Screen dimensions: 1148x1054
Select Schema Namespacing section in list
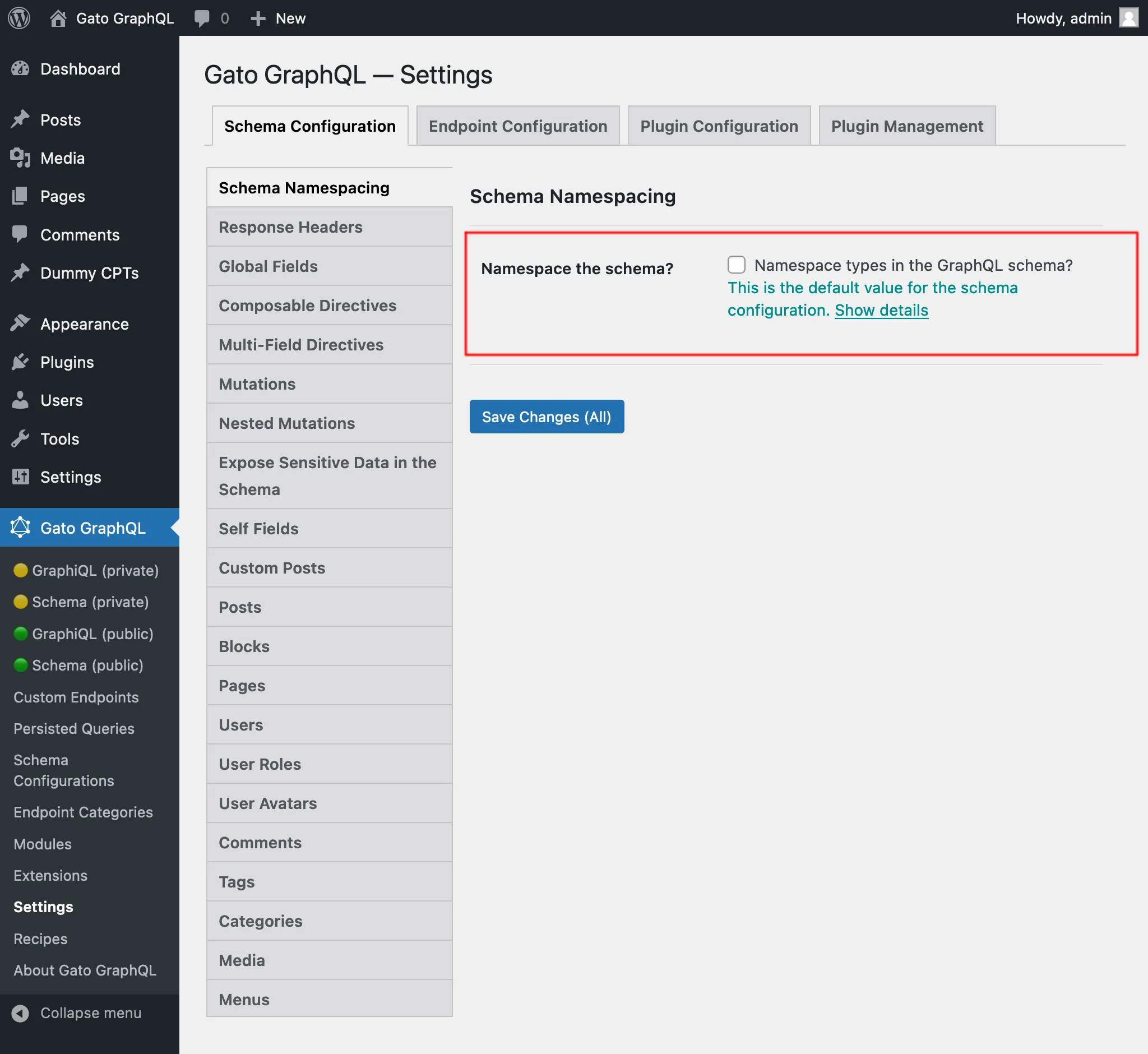point(330,188)
